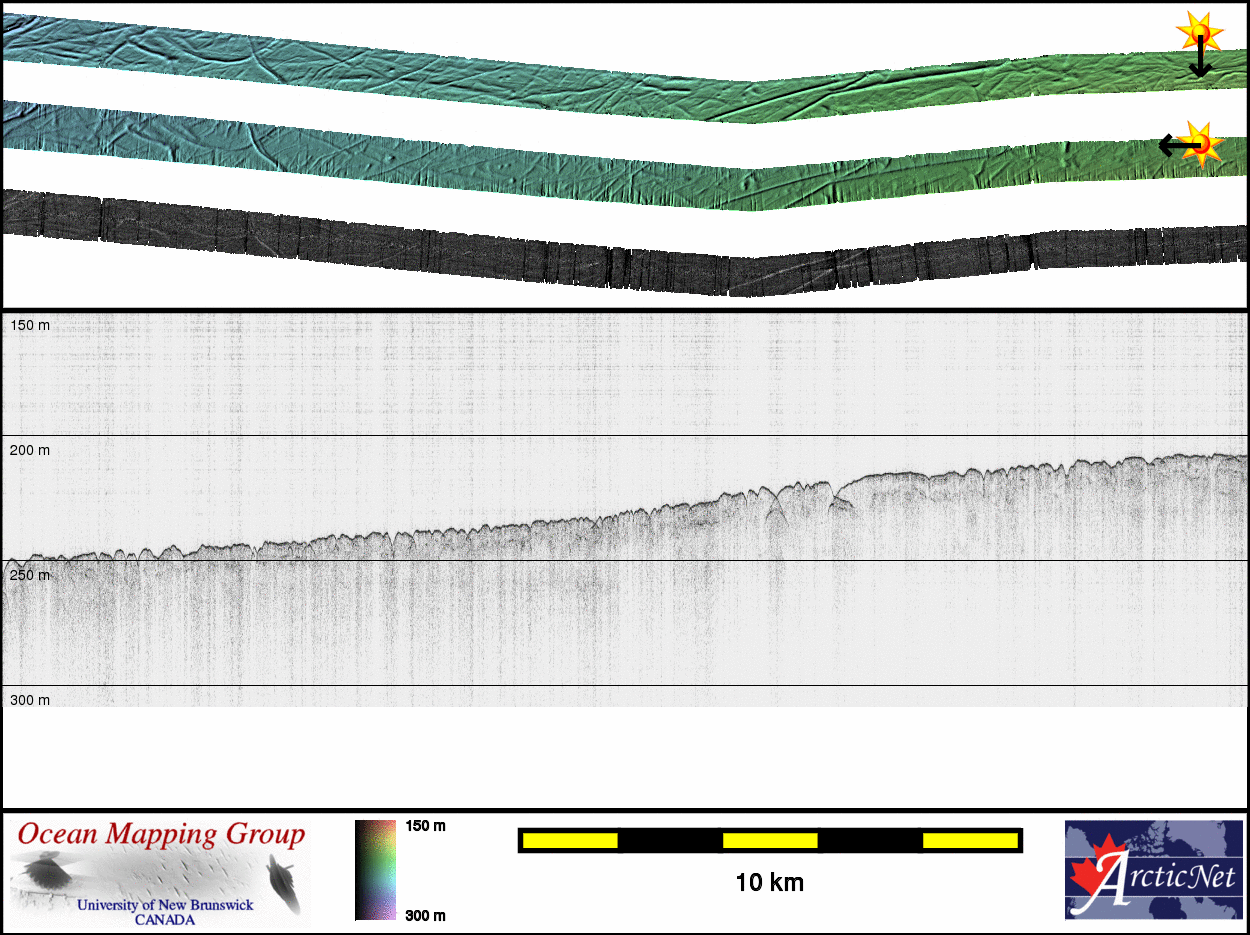Click the 300 m profile depth label

coord(30,700)
